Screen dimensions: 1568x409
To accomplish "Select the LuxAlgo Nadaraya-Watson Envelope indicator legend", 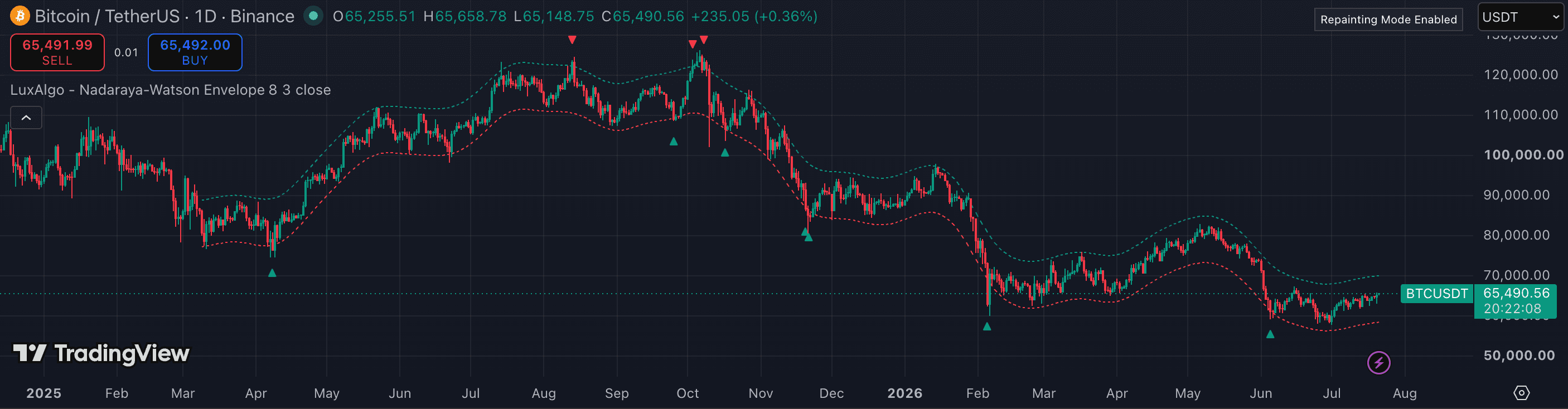I will [x=171, y=90].
